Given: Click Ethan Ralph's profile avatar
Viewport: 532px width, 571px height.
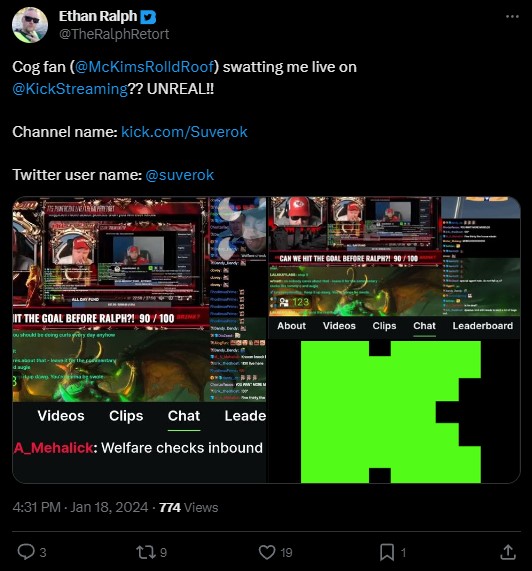Looking at the screenshot, I should [x=30, y=25].
